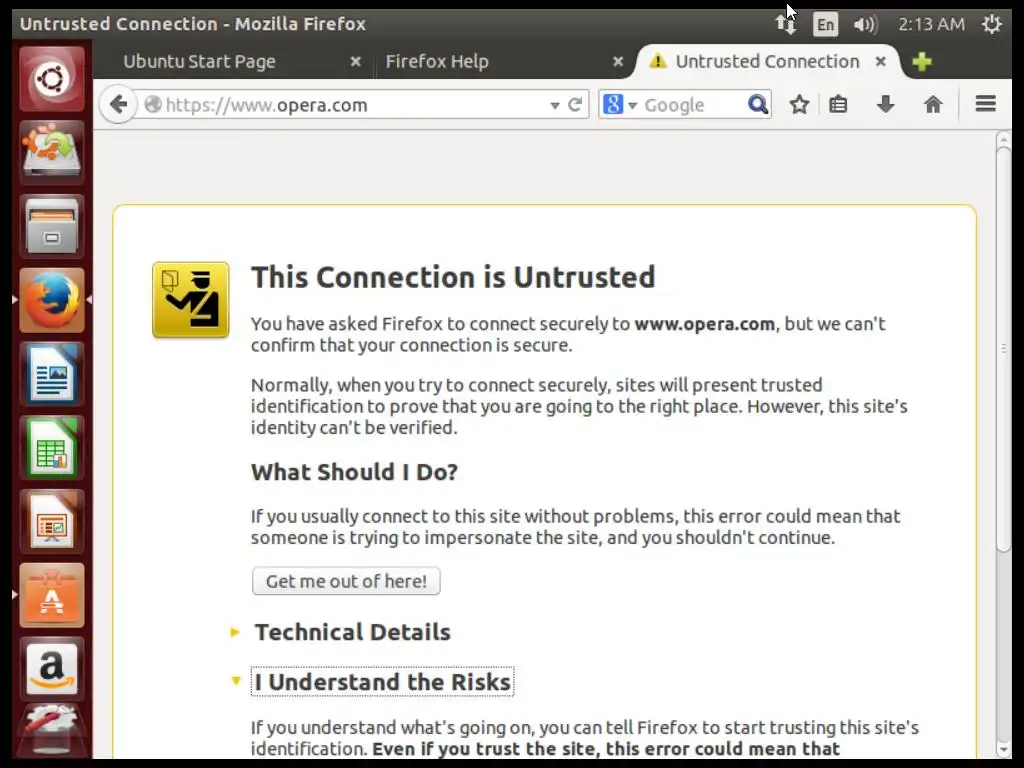Click the heading This Connection is Untrusted
1024x768 pixels.
[x=453, y=277]
